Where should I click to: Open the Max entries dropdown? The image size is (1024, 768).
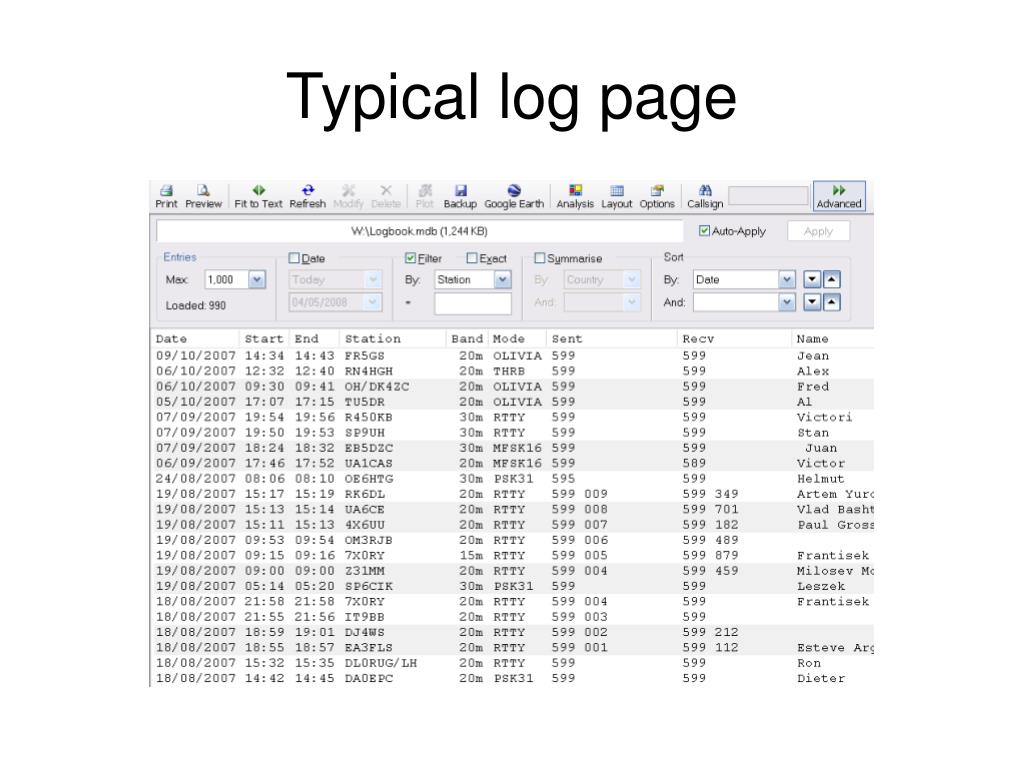[x=257, y=280]
